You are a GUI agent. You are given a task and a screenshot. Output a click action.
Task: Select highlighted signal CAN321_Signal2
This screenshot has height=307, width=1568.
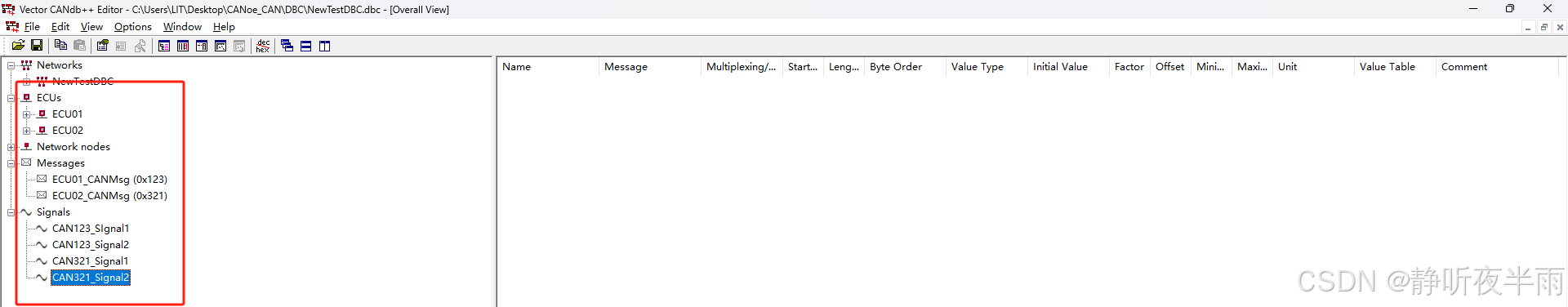point(91,278)
